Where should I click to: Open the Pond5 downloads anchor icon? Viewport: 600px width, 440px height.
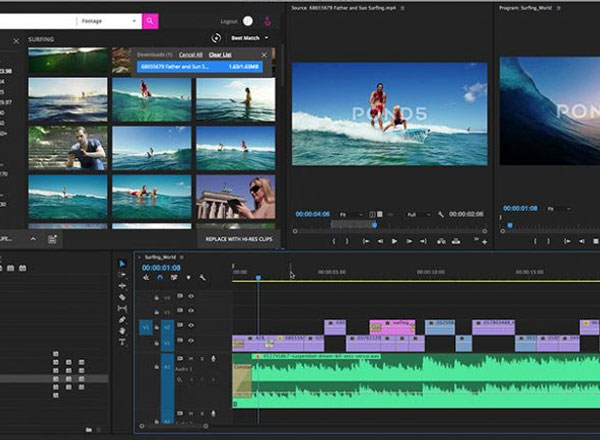(x=267, y=21)
